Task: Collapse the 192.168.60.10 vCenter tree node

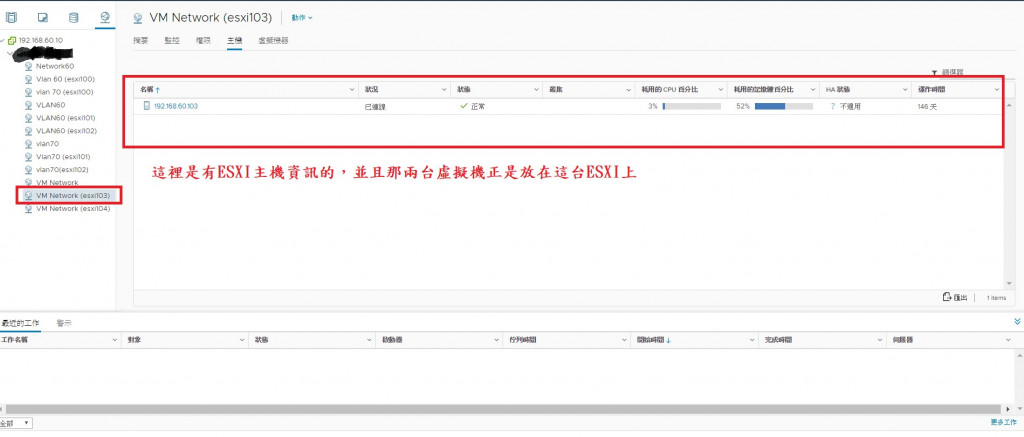Action: click(x=4, y=40)
